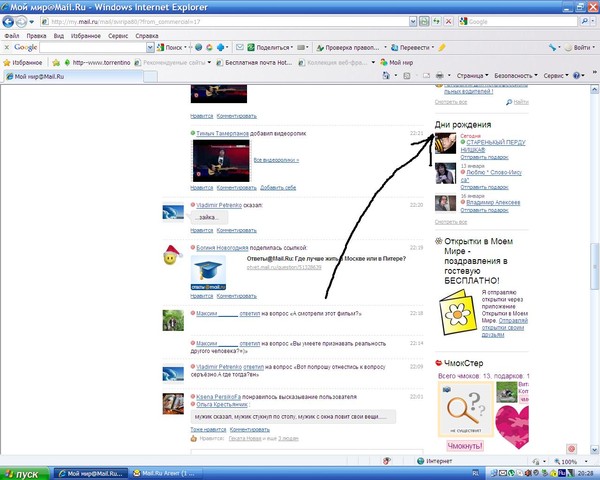Click Добавить себе under the video
Image resolution: width=600 pixels, height=480 pixels.
coord(278,188)
